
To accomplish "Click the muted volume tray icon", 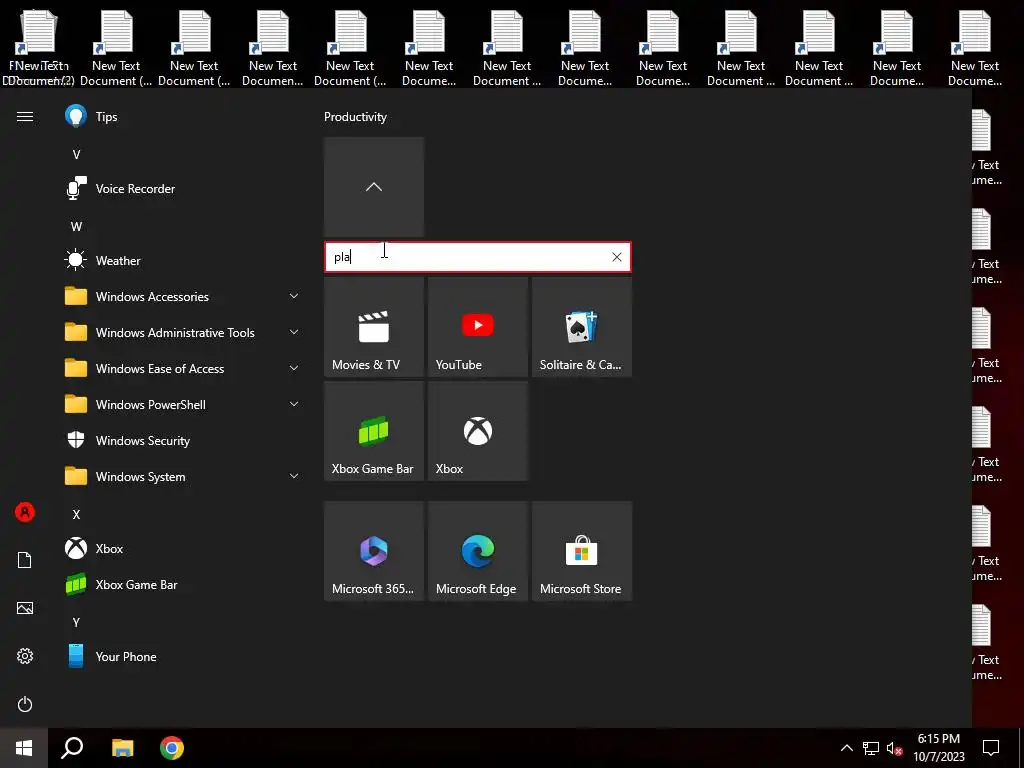I will 894,748.
